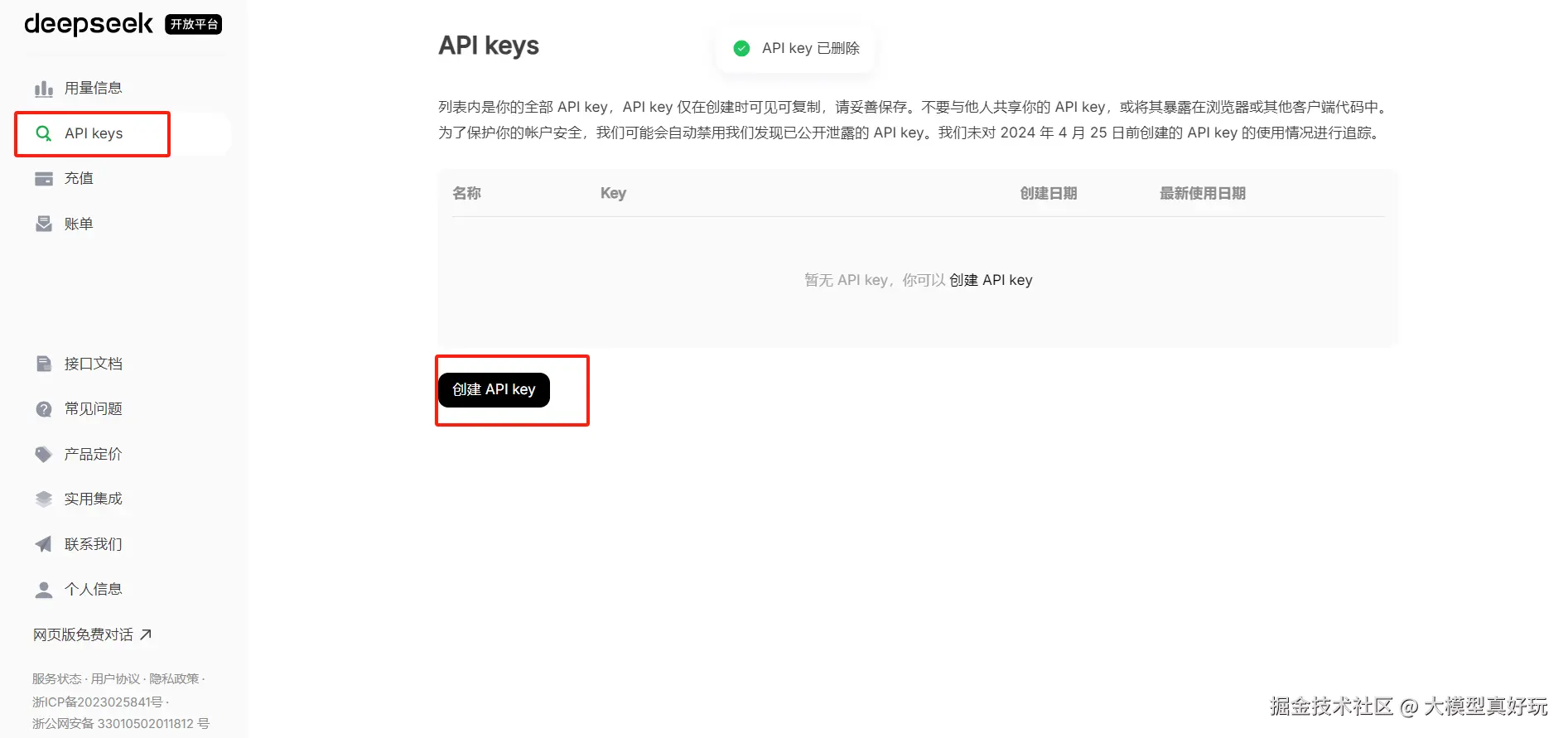Screen dimensions: 1568x738
Task: Click the API keys page heading
Action: click(x=489, y=46)
